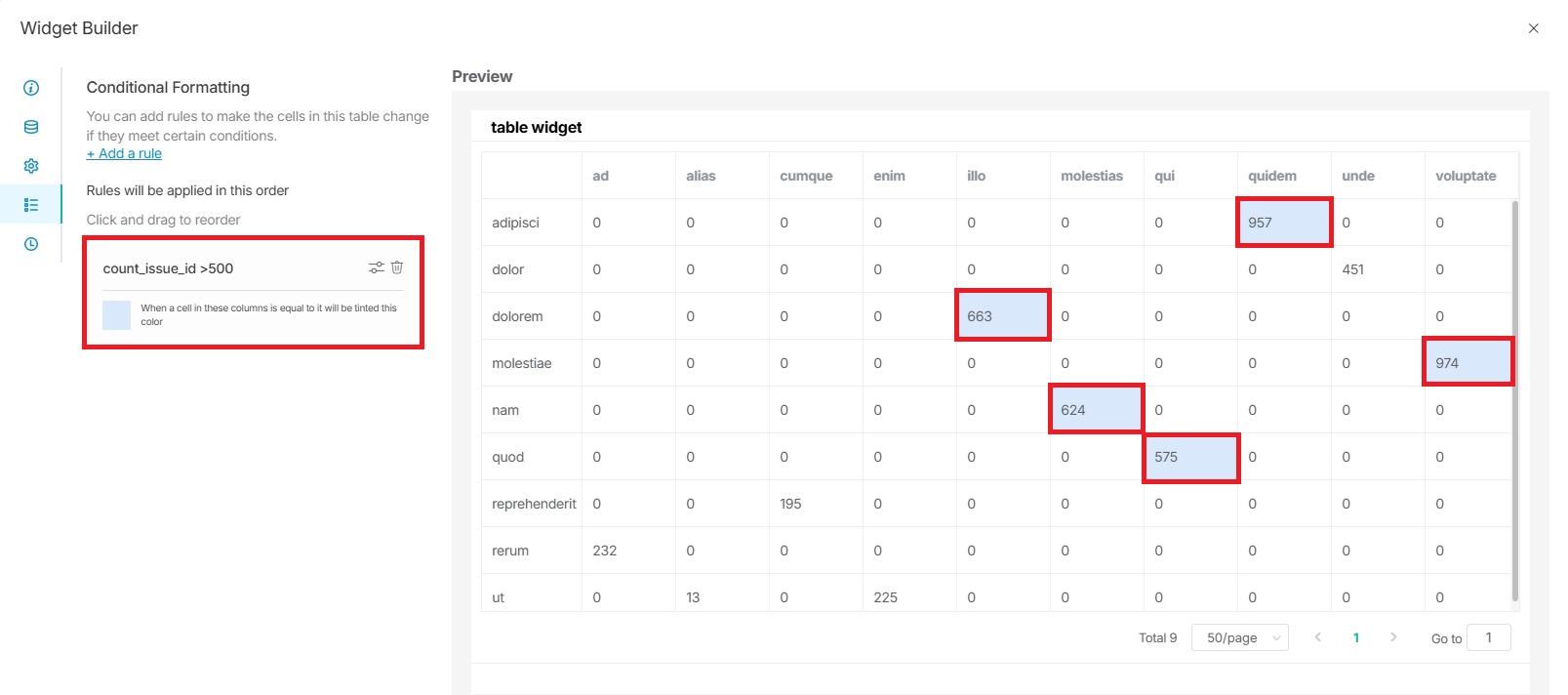
Task: Expand the 50/page size dropdown
Action: pyautogui.click(x=1239, y=637)
